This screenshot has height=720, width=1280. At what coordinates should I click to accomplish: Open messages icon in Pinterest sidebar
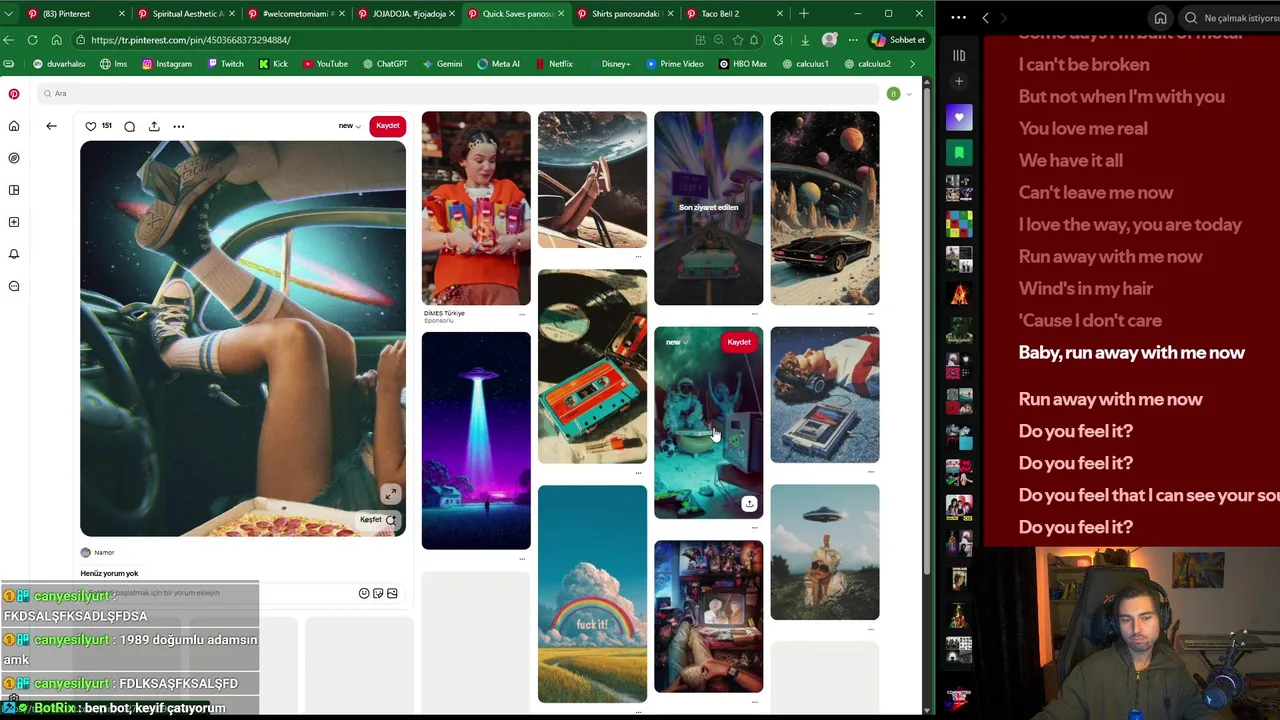click(14, 286)
